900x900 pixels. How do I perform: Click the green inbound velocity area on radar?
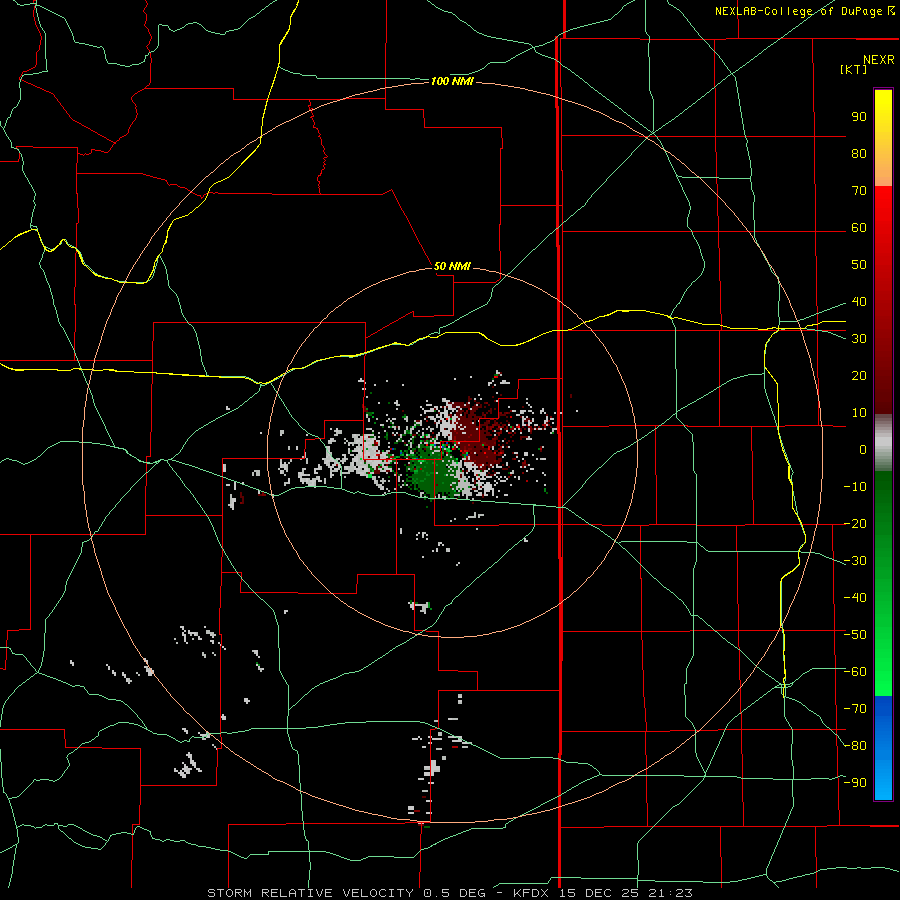click(x=432, y=470)
